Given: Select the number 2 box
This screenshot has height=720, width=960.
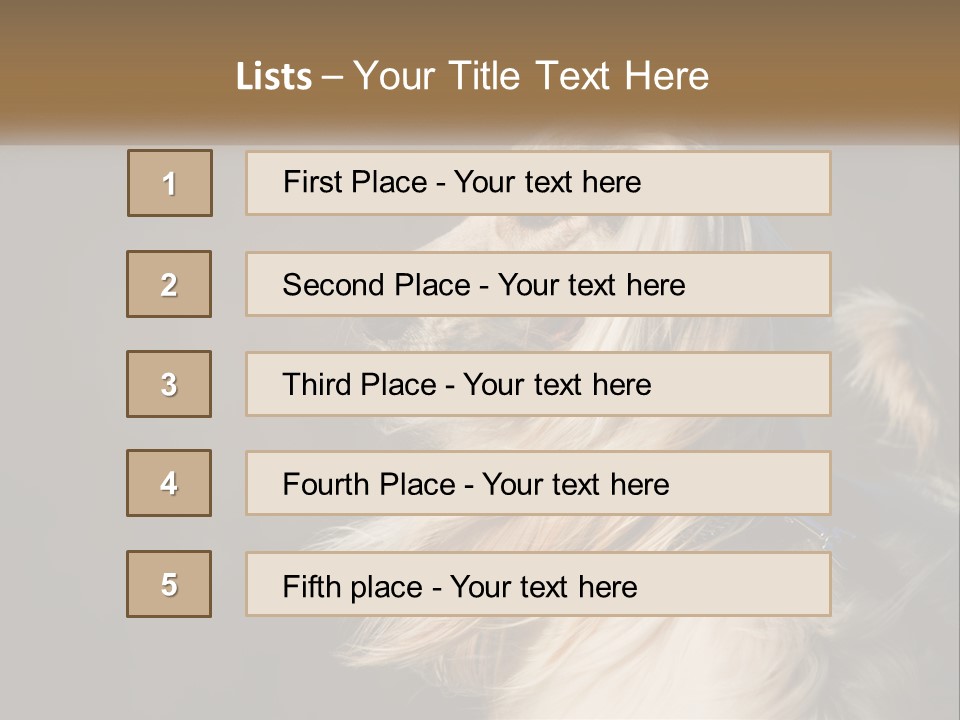Looking at the screenshot, I should 169,284.
